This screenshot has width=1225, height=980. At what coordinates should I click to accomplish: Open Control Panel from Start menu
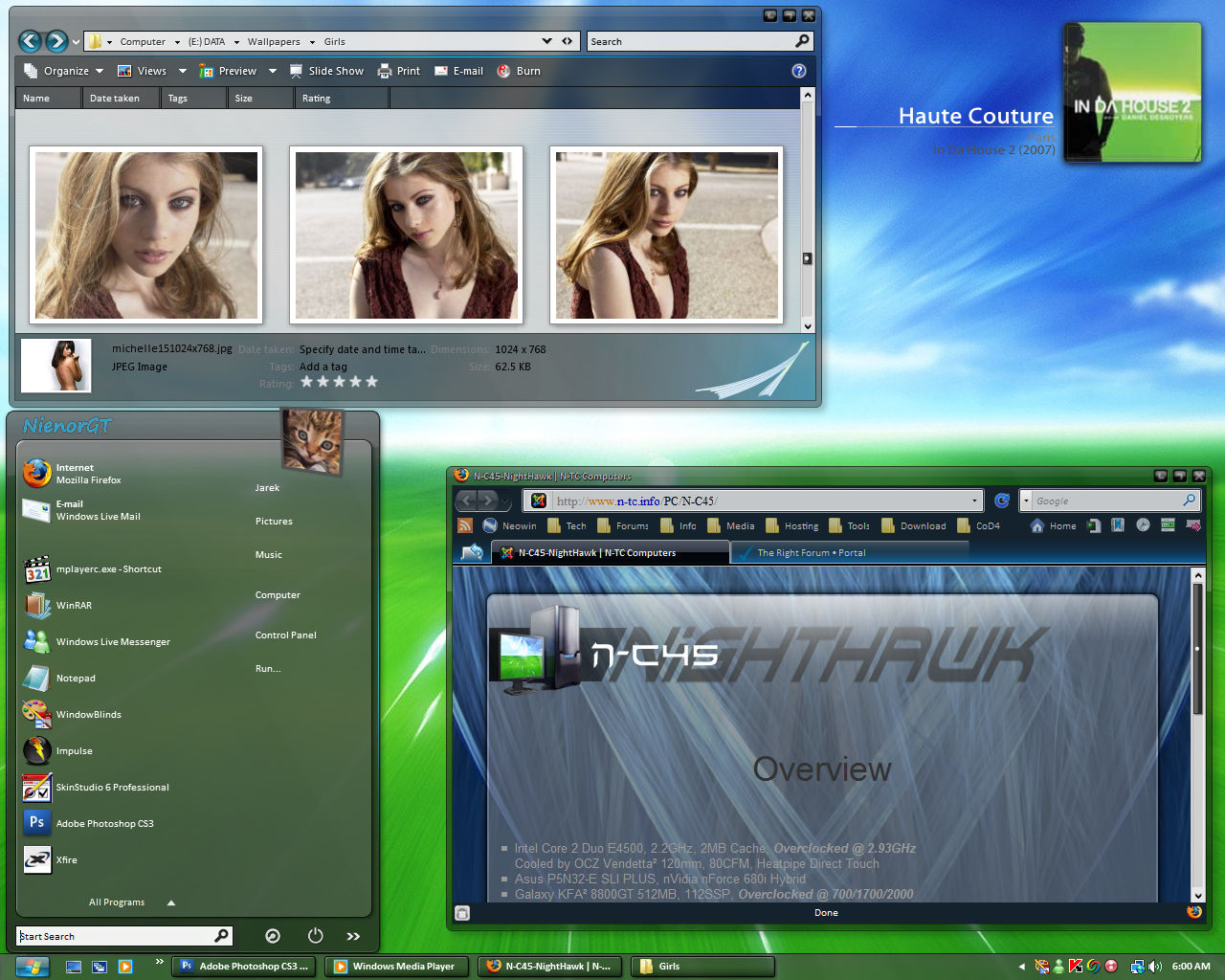285,635
